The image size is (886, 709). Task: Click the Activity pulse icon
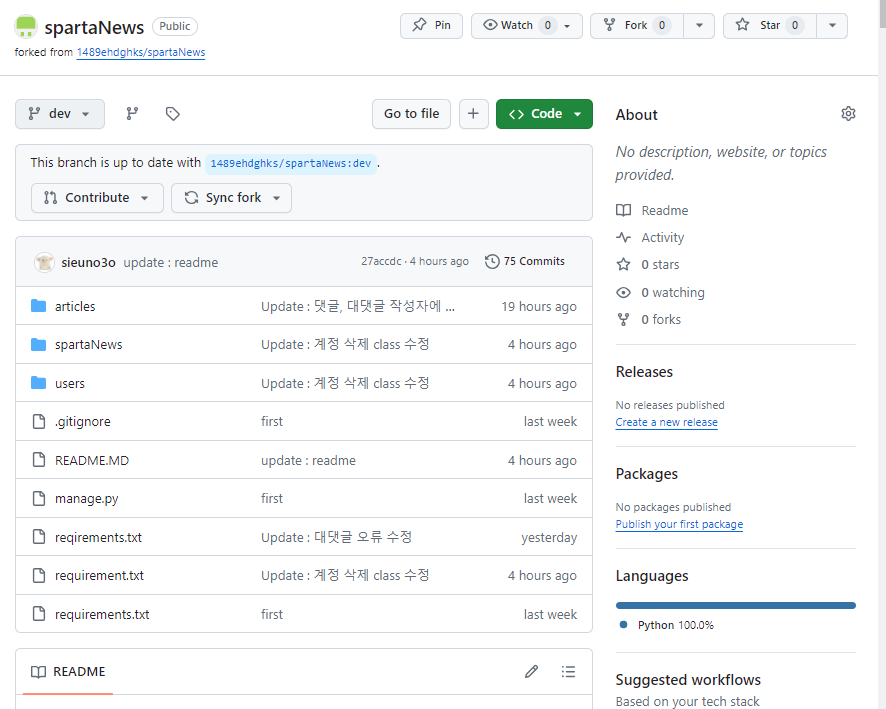(623, 237)
